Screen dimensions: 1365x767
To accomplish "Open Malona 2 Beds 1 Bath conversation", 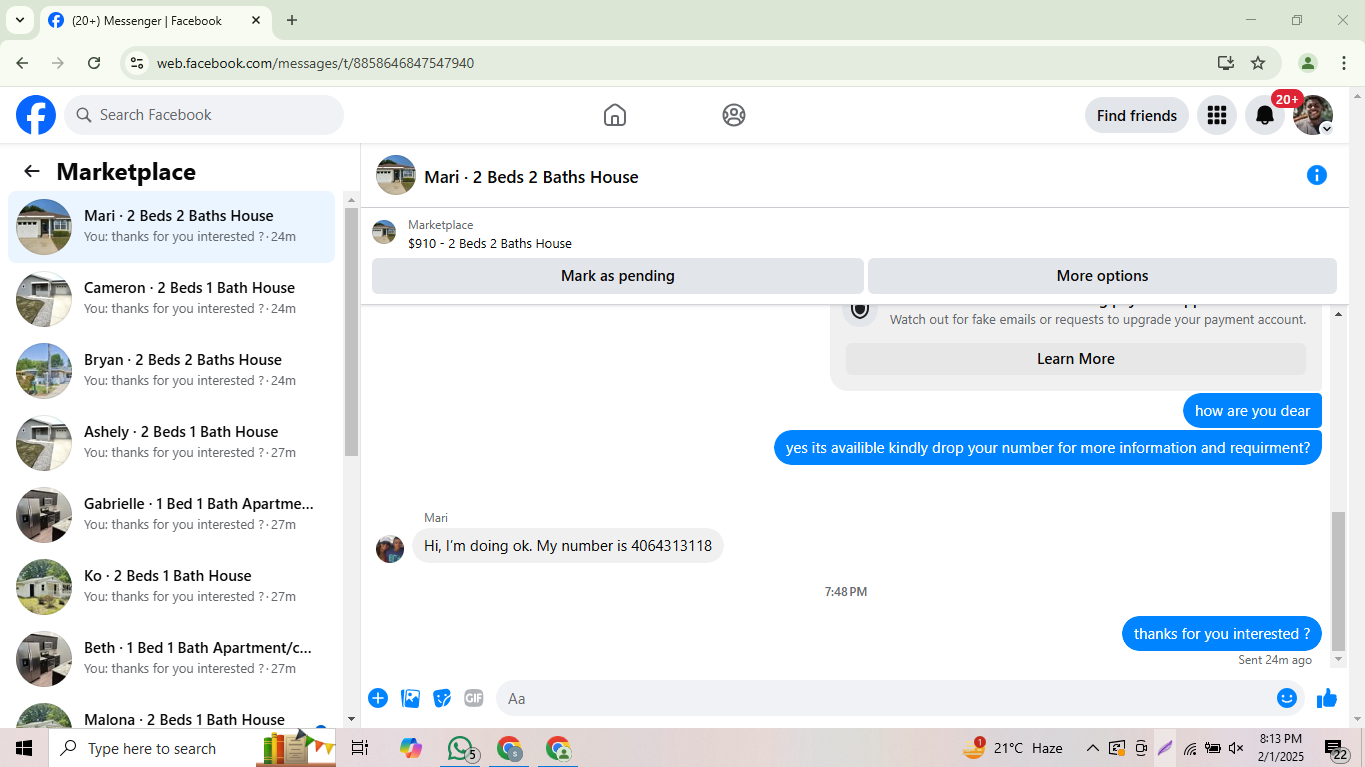I will 171,714.
